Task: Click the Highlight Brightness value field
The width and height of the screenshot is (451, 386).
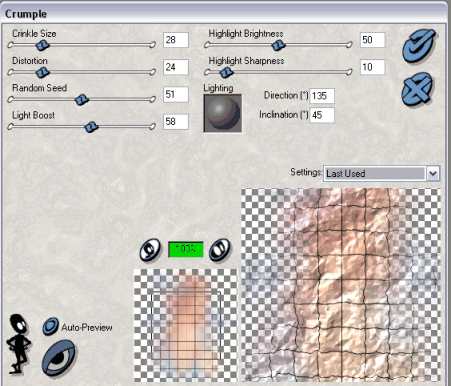Action: 372,40
